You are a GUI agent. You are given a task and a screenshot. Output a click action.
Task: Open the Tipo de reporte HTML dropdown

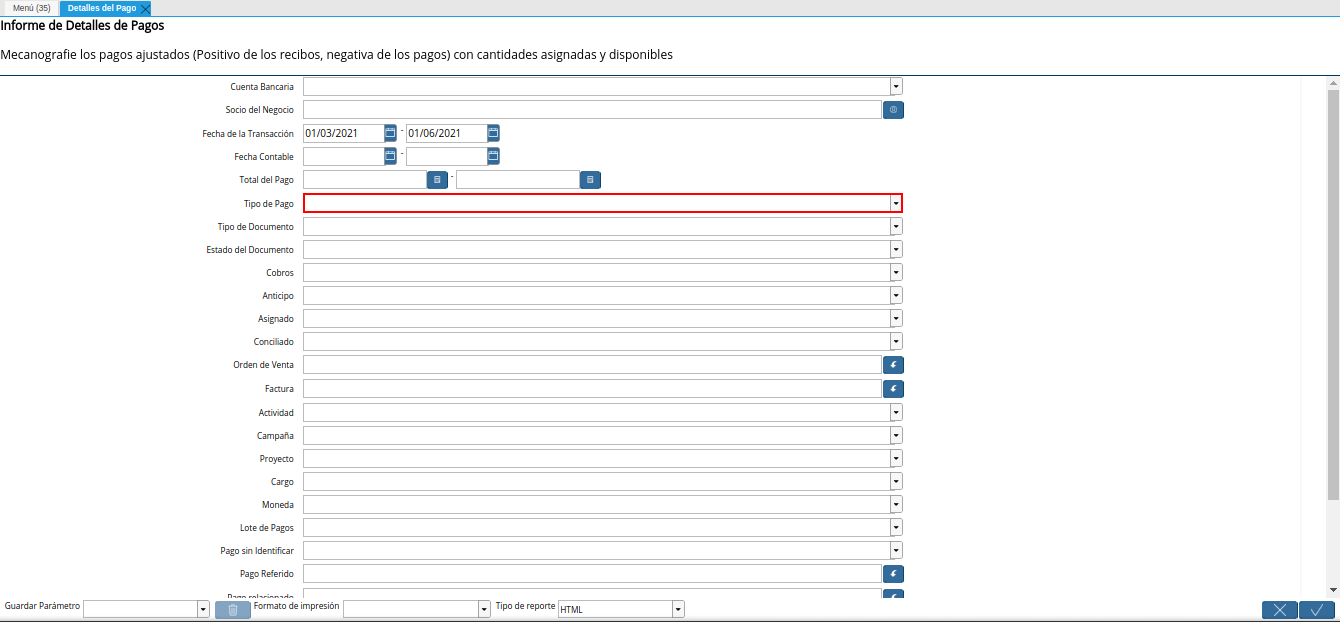(x=678, y=610)
